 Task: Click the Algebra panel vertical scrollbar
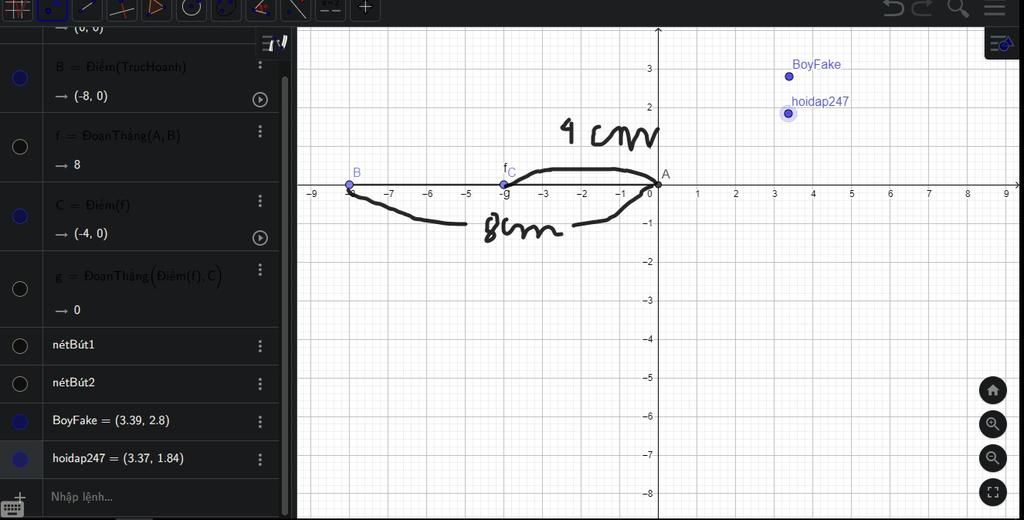pyautogui.click(x=284, y=295)
